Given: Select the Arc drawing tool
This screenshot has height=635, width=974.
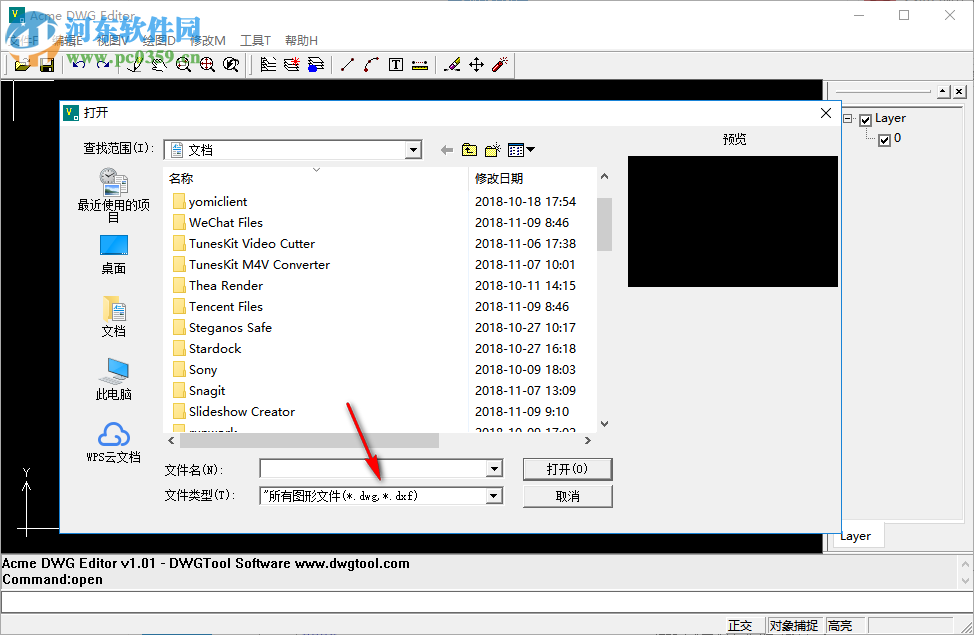Looking at the screenshot, I should point(371,65).
